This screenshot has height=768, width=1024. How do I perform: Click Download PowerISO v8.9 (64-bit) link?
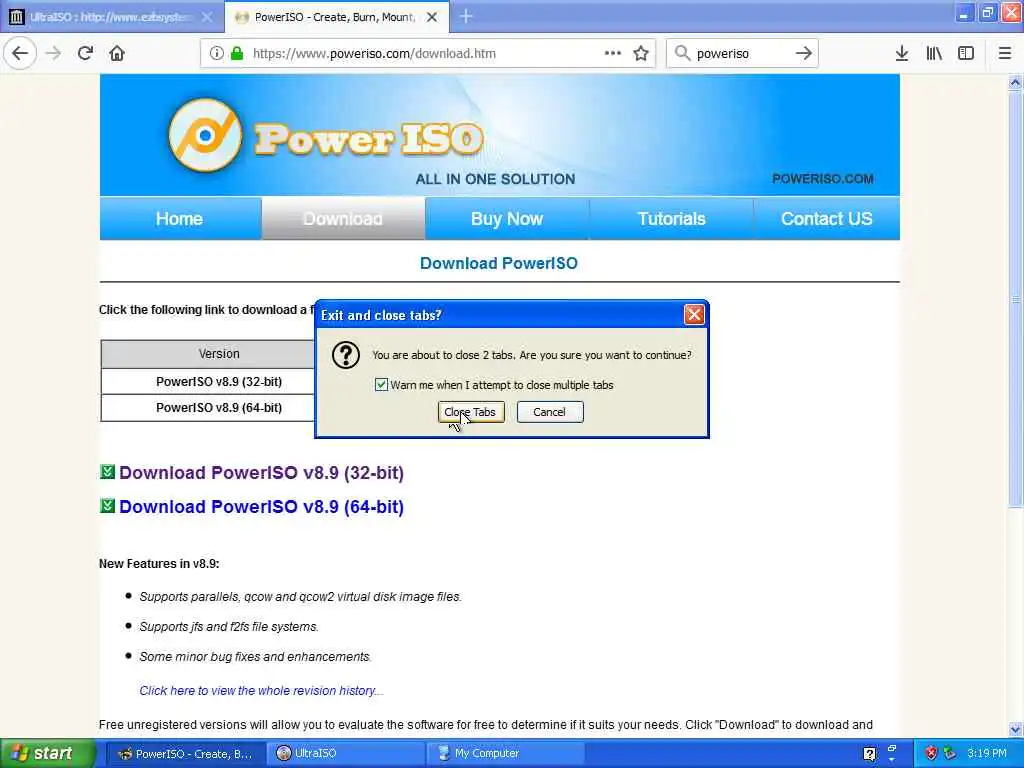click(261, 507)
